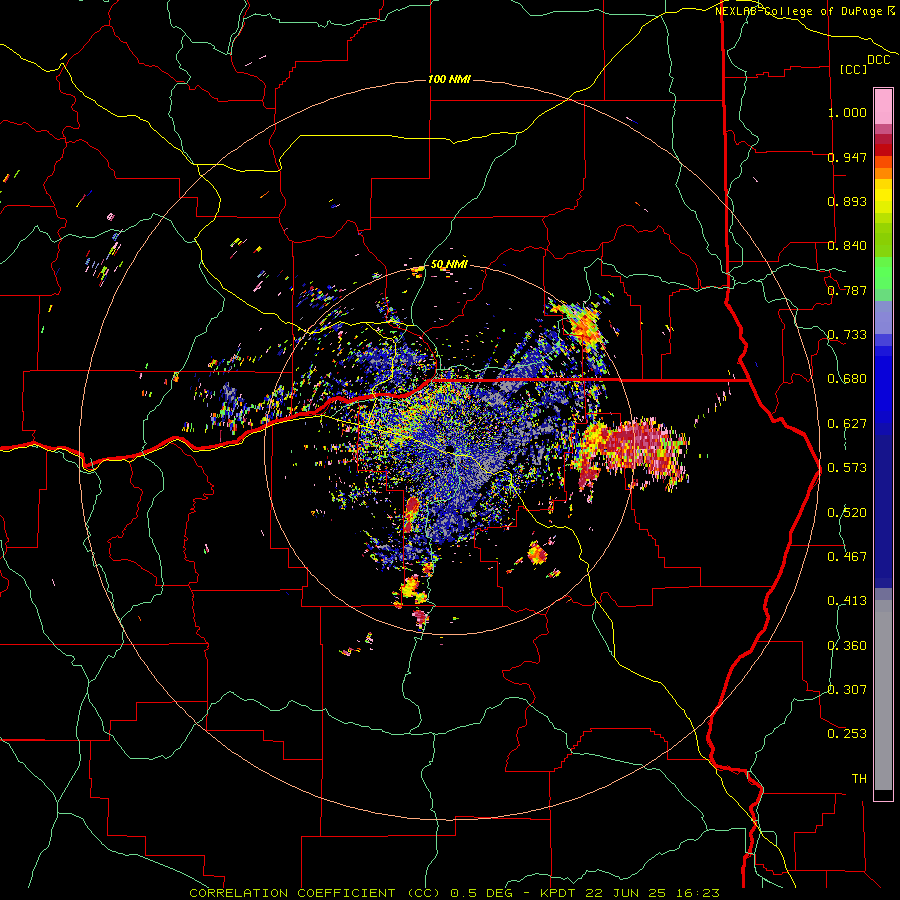Click the 0.627 color scale value

[847, 424]
